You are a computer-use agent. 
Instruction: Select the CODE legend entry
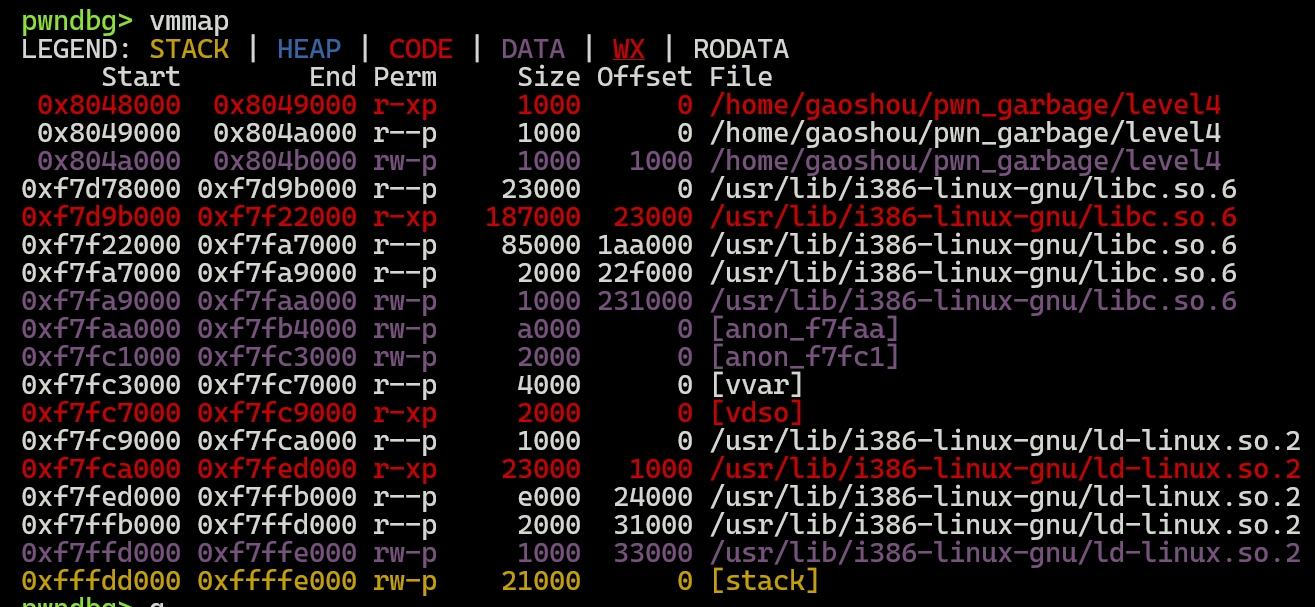point(421,48)
